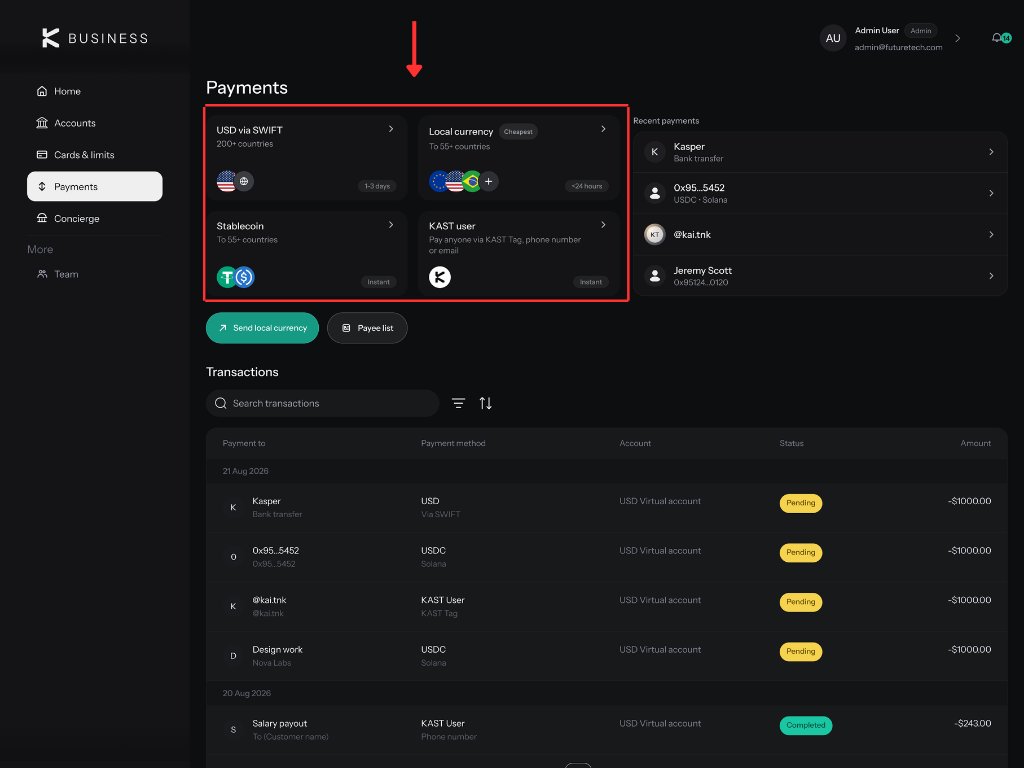The height and width of the screenshot is (768, 1024).
Task: Click Jeremy Scott avatar icon
Action: (x=654, y=276)
